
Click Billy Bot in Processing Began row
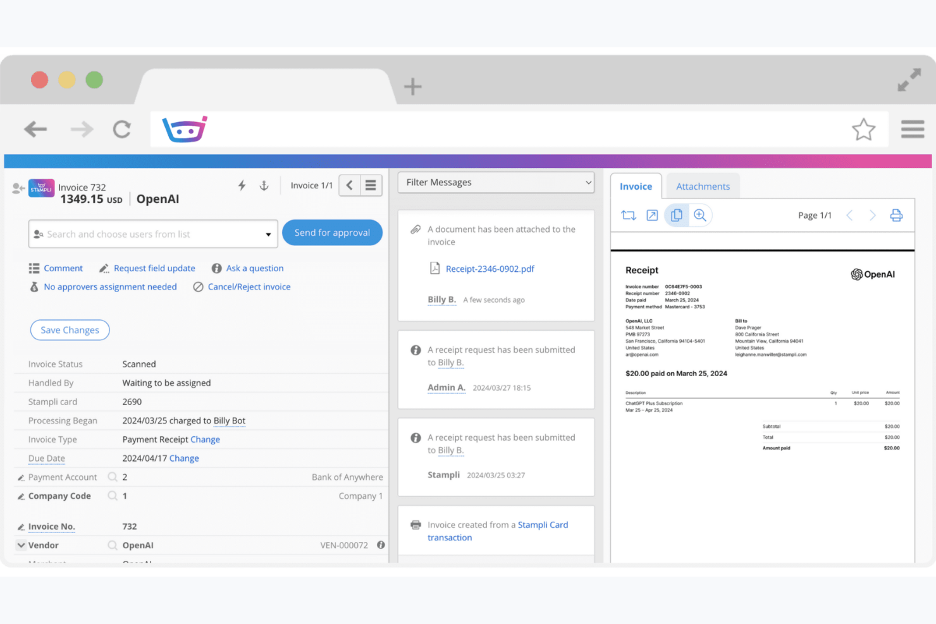(229, 420)
